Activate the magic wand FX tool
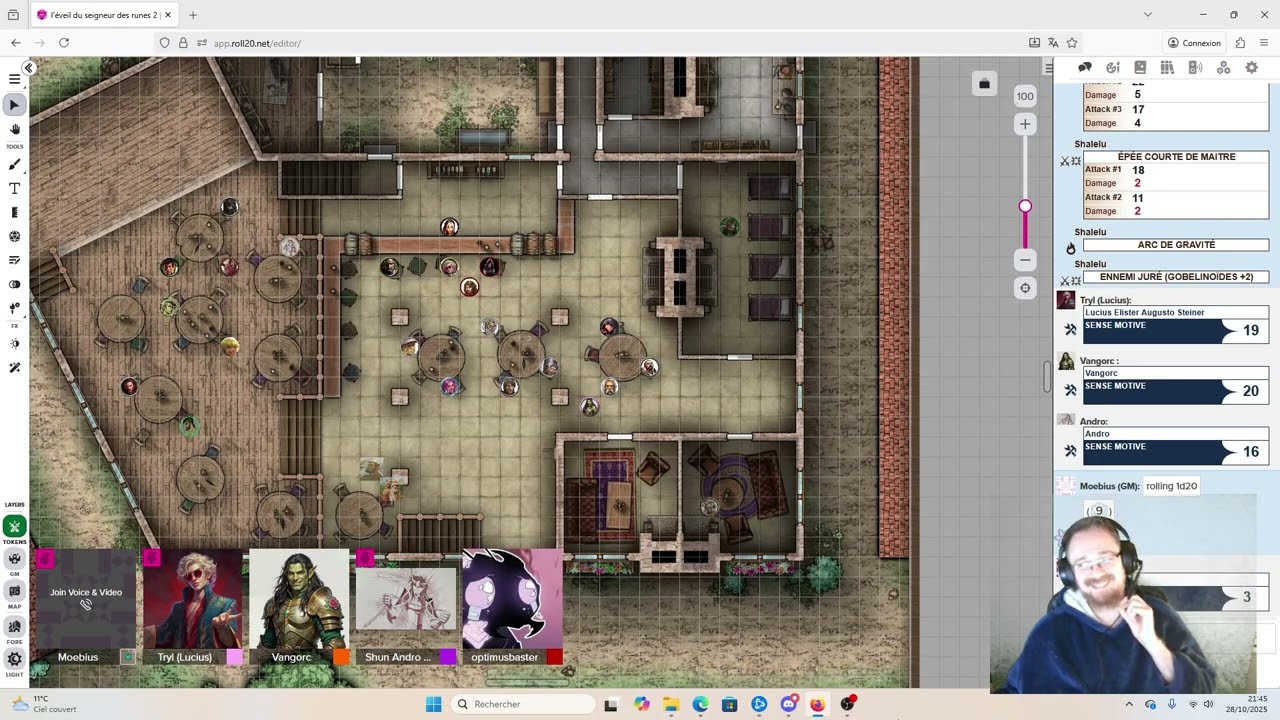Viewport: 1280px width, 720px height. pyautogui.click(x=15, y=367)
